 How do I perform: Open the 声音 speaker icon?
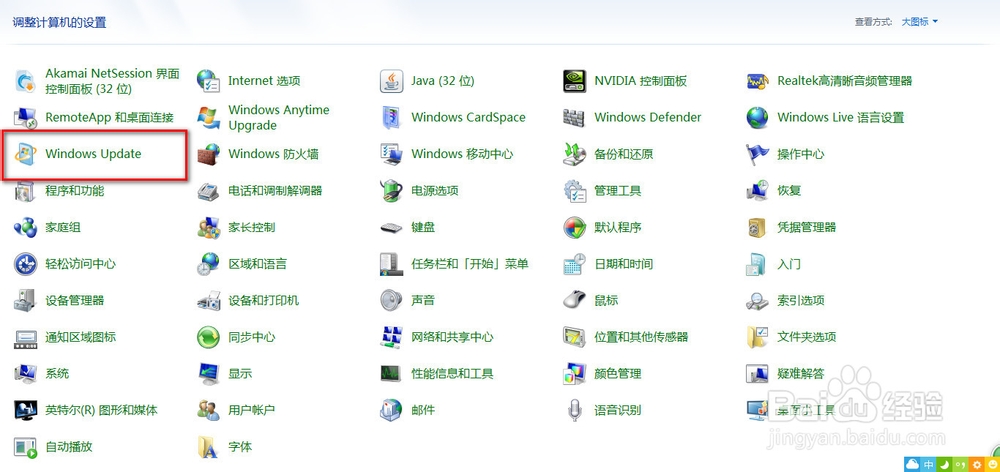click(392, 300)
